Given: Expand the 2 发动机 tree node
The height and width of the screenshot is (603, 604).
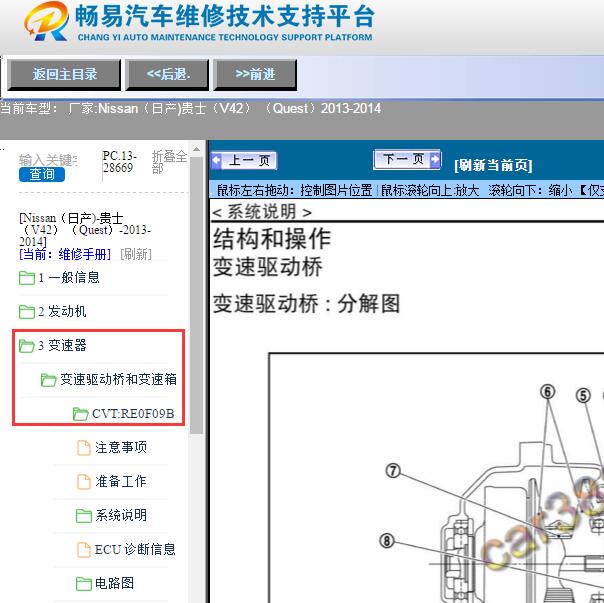Looking at the screenshot, I should (x=62, y=312).
